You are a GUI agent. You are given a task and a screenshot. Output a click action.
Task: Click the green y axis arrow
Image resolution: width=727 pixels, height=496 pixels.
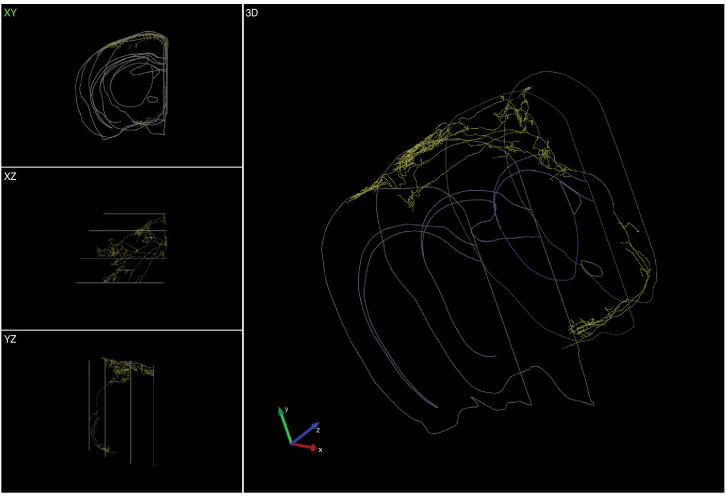[284, 426]
